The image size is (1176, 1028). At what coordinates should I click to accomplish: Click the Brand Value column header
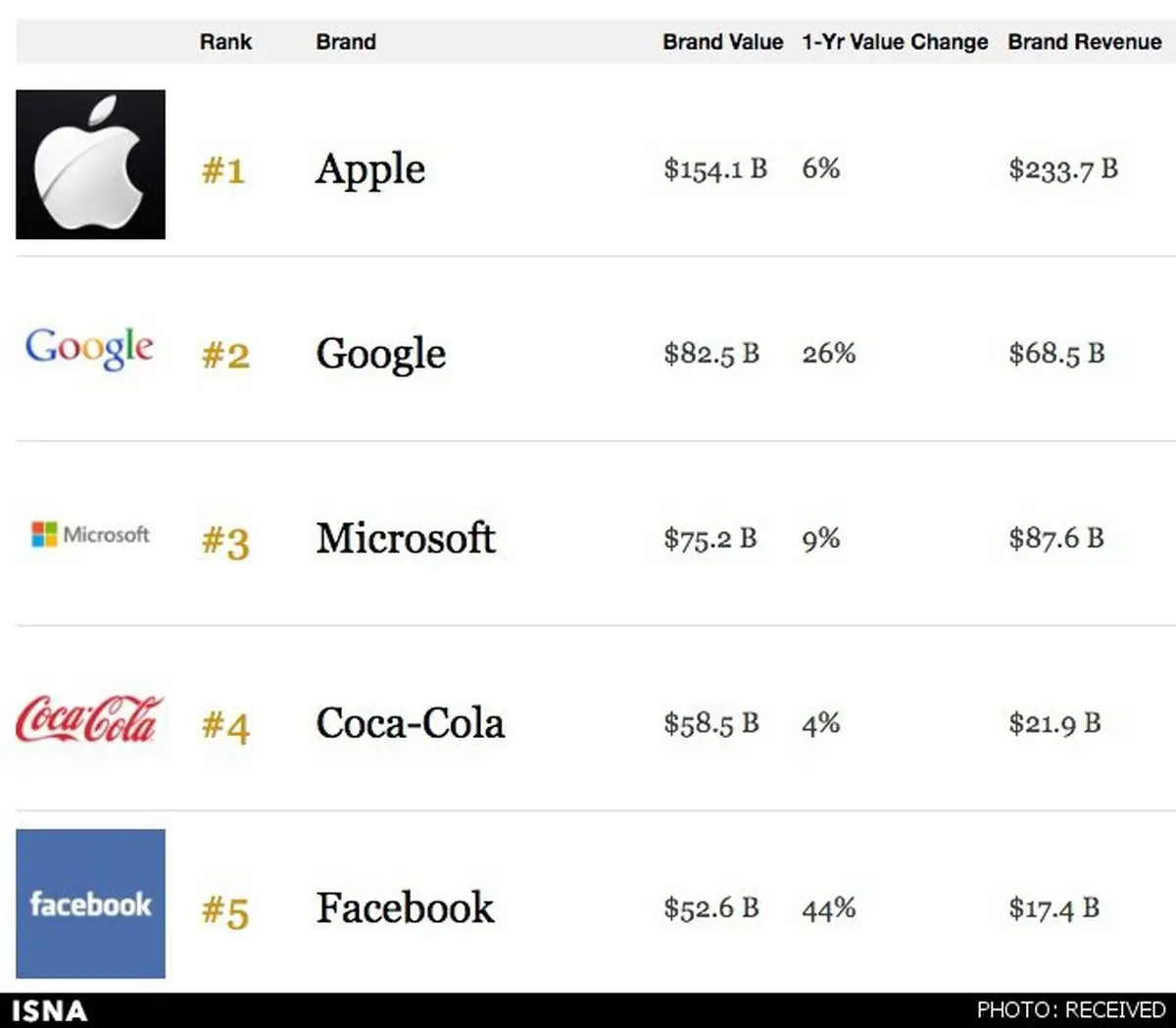tap(722, 42)
